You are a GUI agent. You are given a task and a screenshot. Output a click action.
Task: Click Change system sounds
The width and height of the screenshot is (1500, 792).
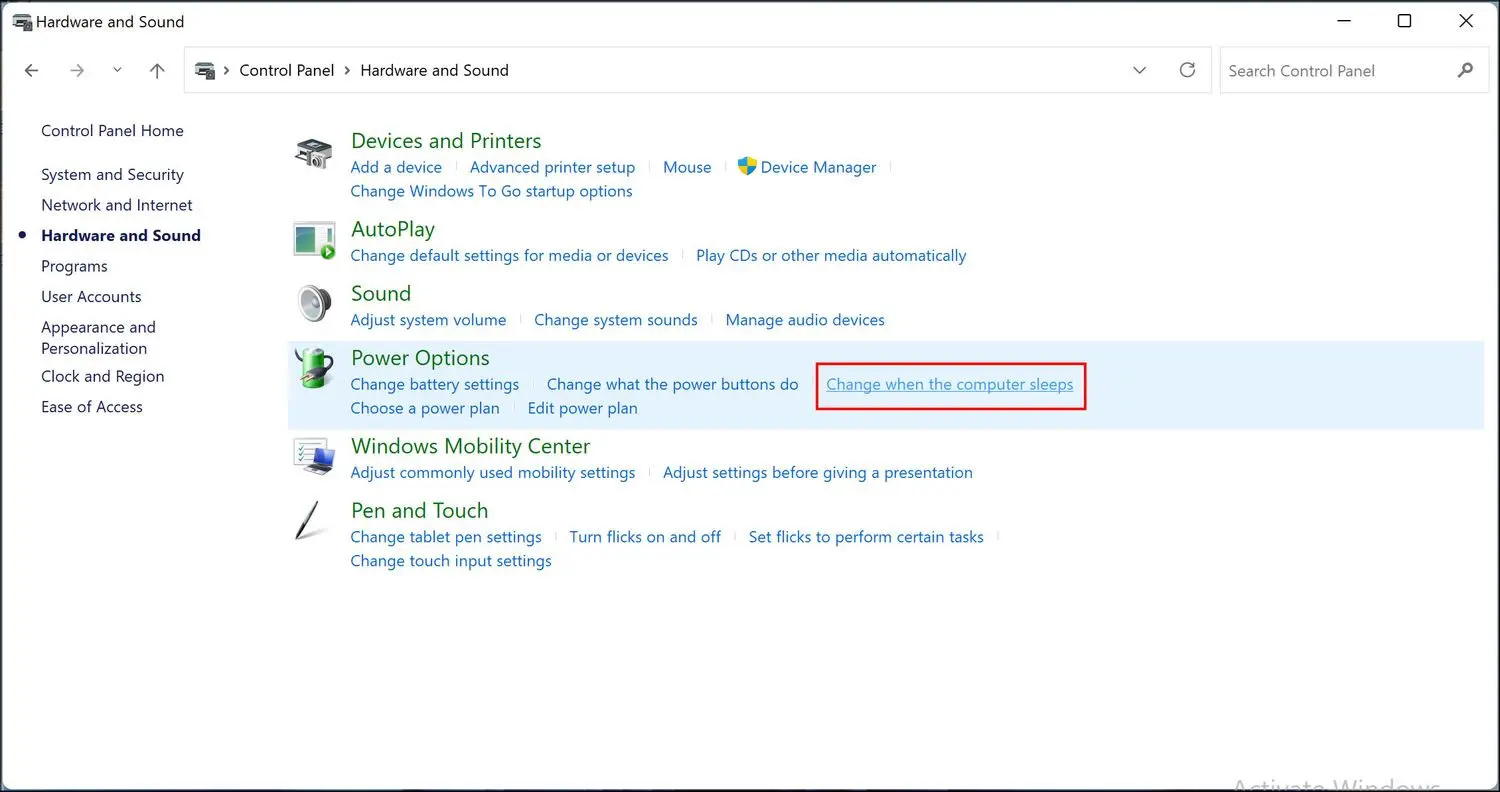pos(616,321)
